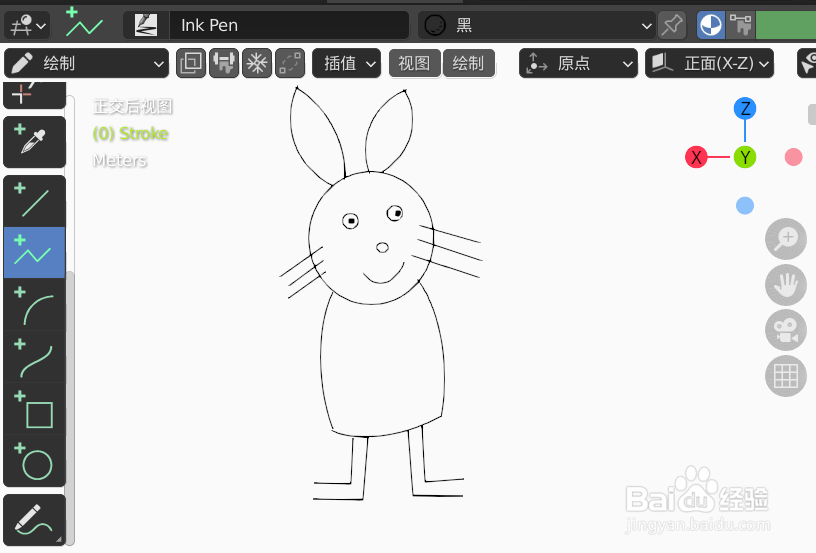This screenshot has height=553, width=816.
Task: Select the Box tool
Action: pyautogui.click(x=34, y=408)
